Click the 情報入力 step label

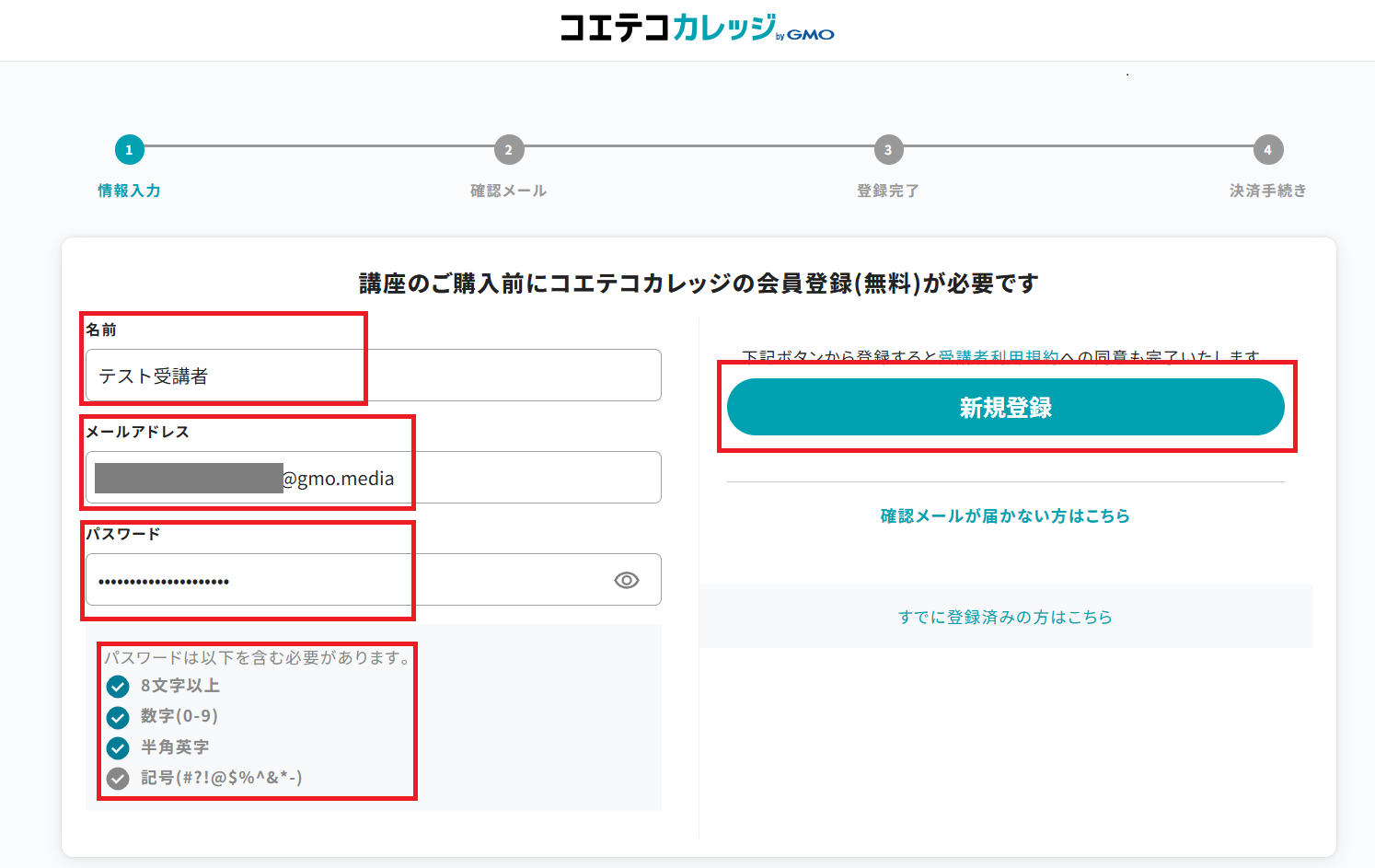[x=129, y=191]
